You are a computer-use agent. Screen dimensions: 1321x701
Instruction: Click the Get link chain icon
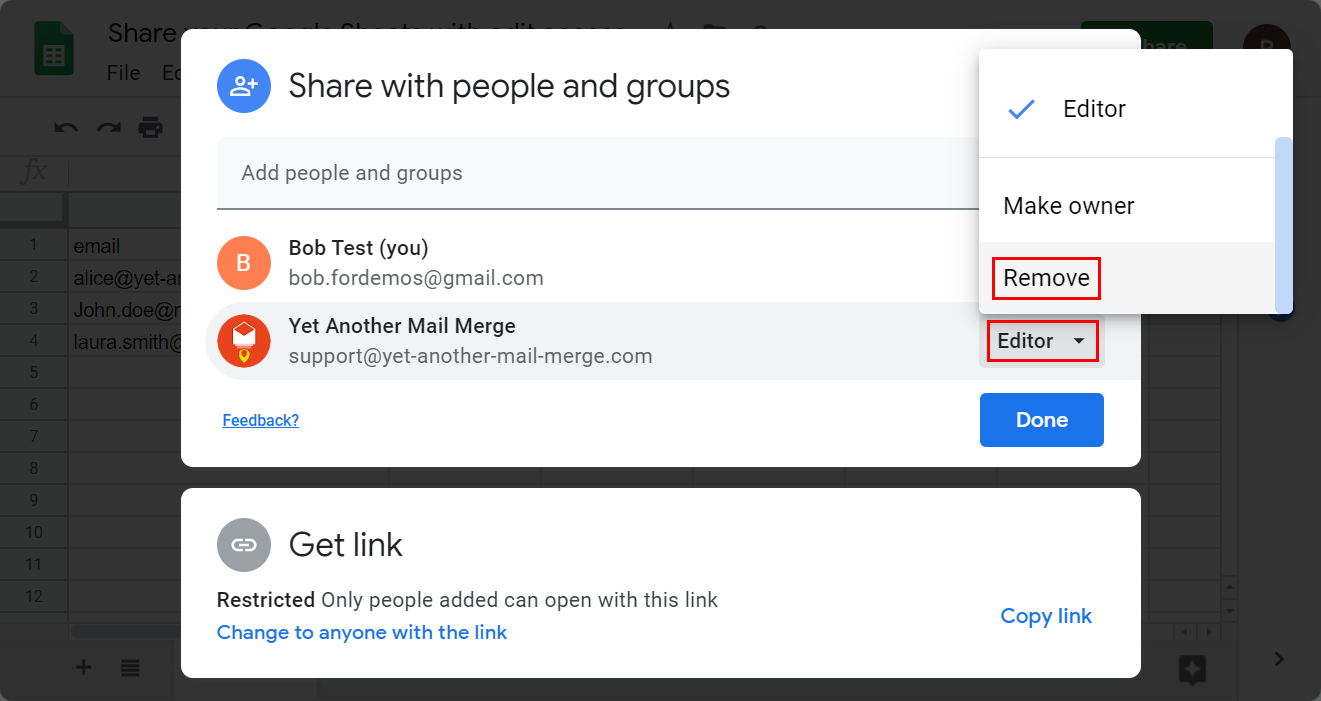pos(244,545)
